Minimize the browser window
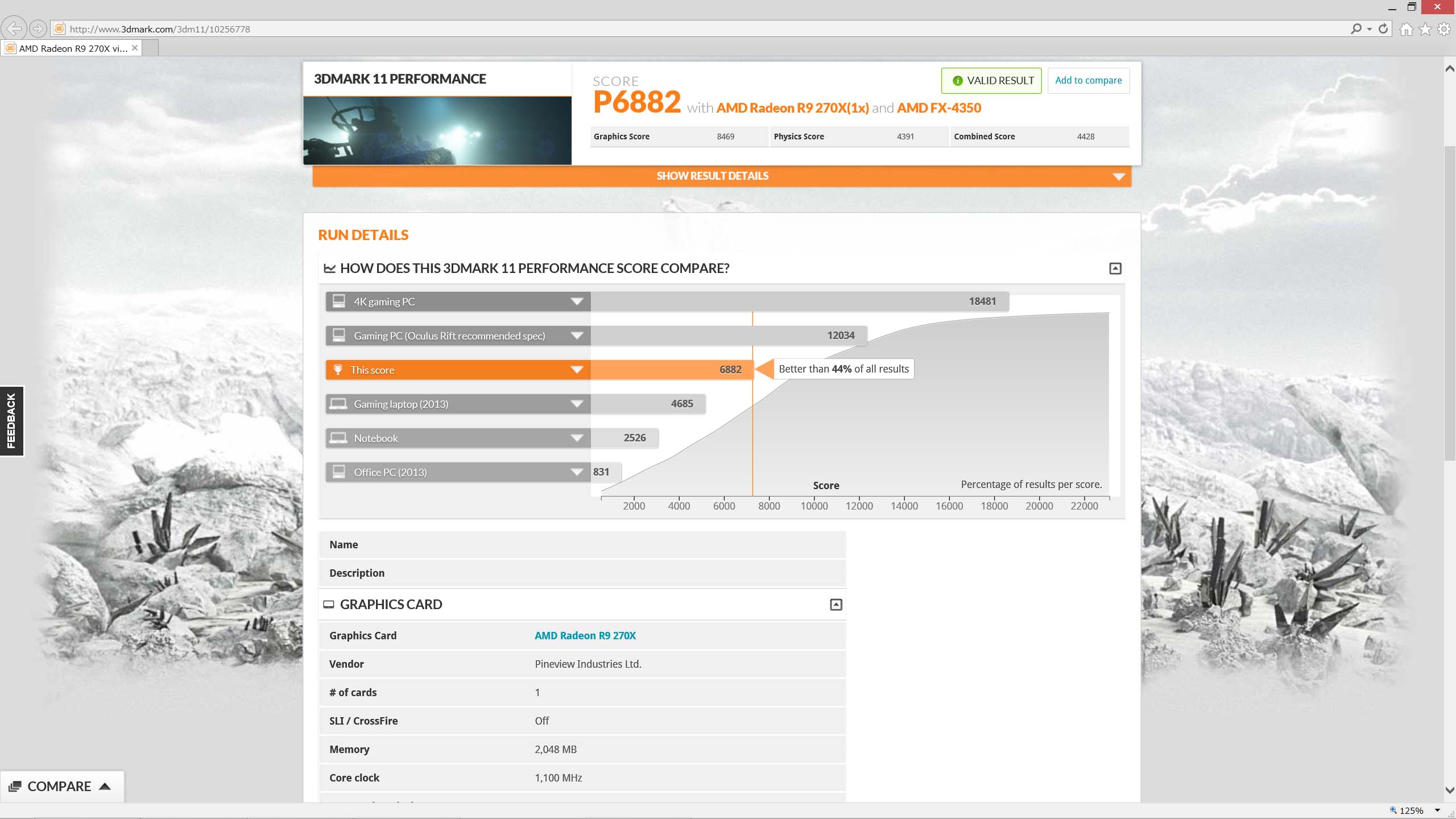Viewport: 1456px width, 819px height. click(1392, 7)
